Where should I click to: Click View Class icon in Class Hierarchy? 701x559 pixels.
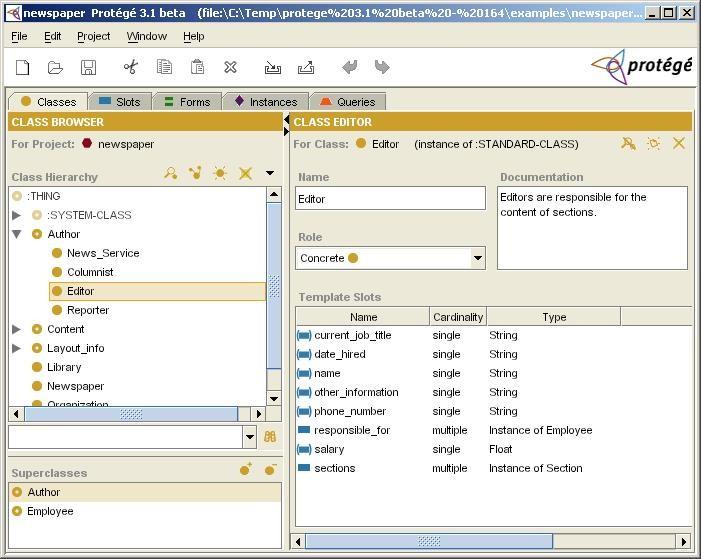pos(171,173)
